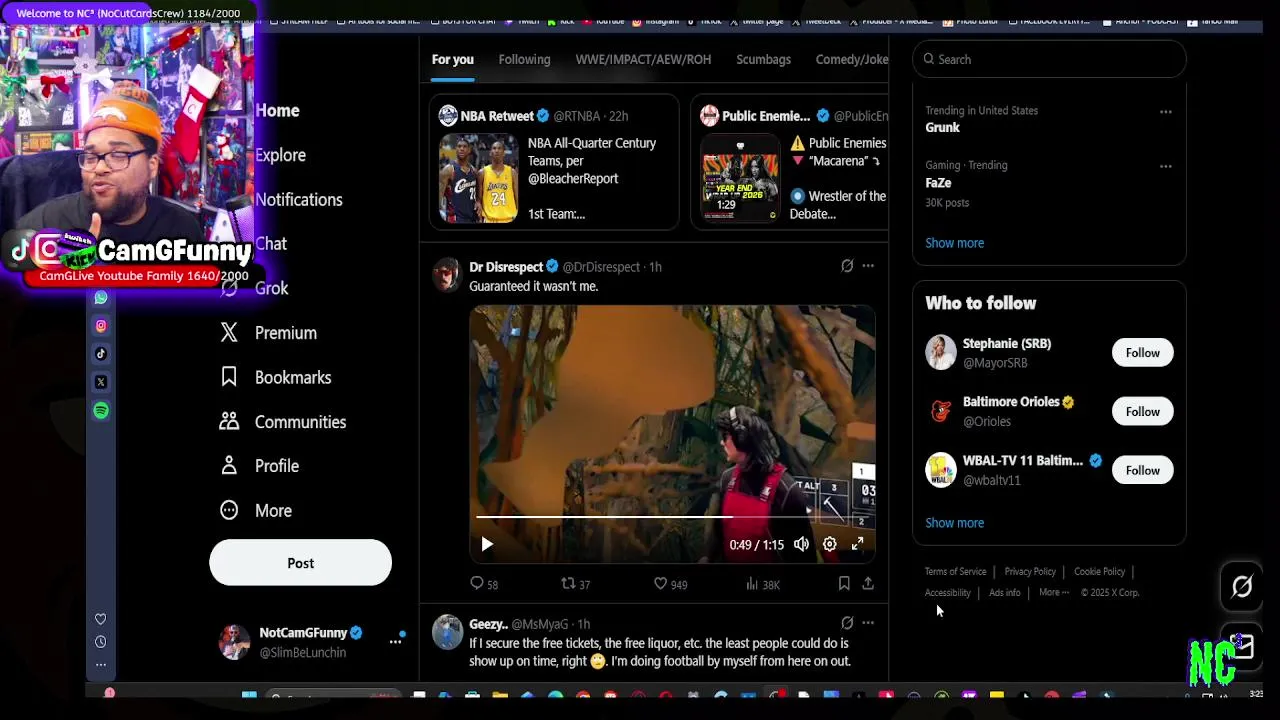Open video settings gear icon
This screenshot has height=720, width=1280.
coord(829,544)
